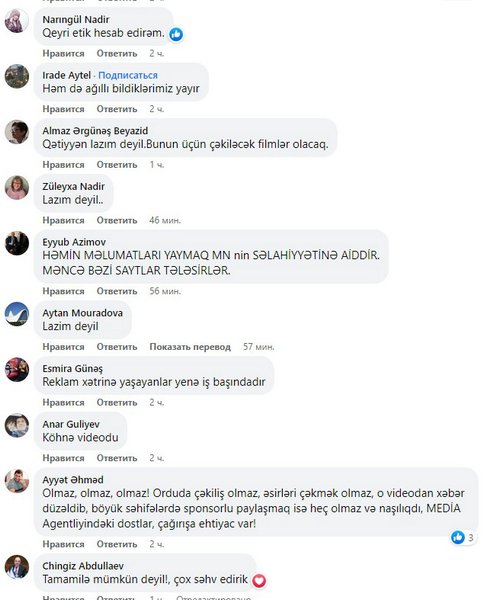Like Eyyub Azimov's comment
Viewport: 484px width, 600px height.
click(x=63, y=291)
